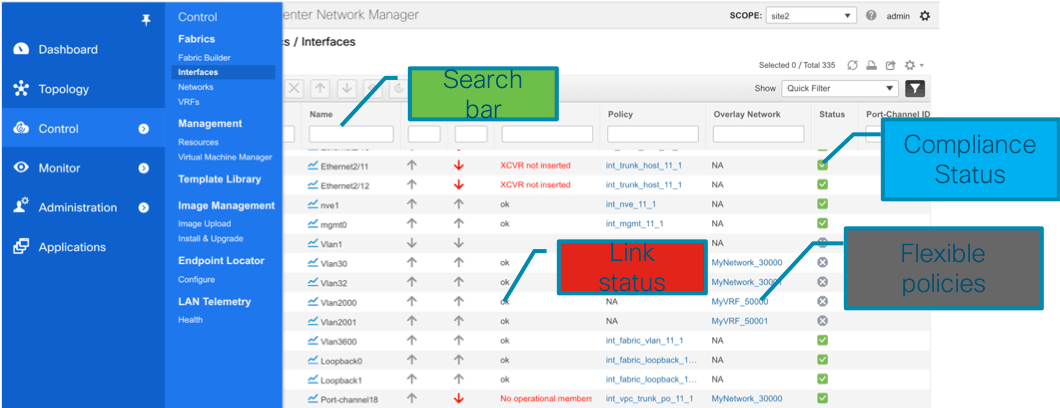The image size is (1060, 408).
Task: Click "No operational members" reason text
Action: pyautogui.click(x=546, y=399)
